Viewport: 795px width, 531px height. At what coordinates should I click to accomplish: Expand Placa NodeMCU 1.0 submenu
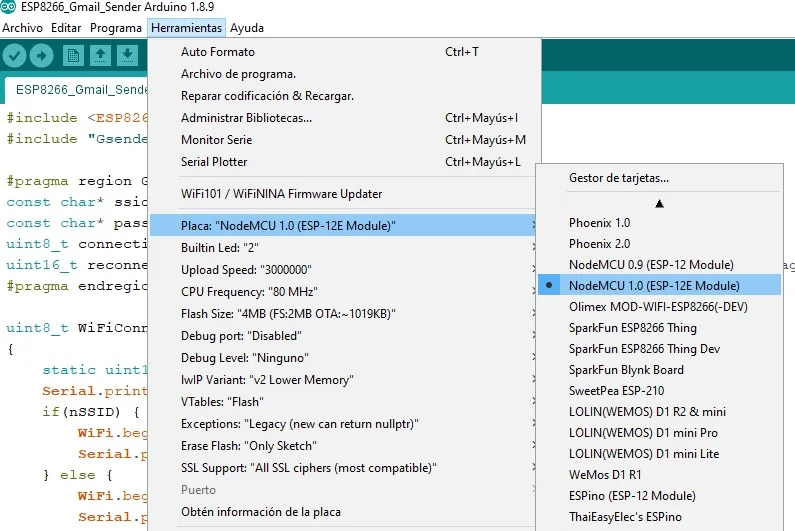pyautogui.click(x=343, y=225)
